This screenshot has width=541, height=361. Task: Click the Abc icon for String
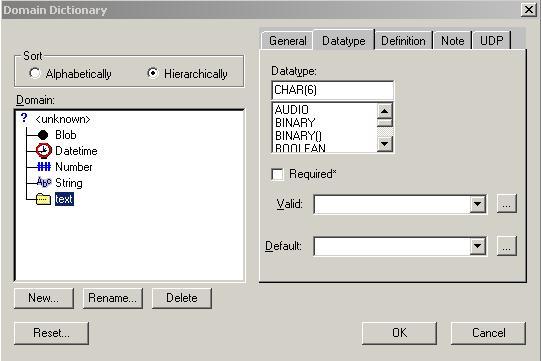tap(44, 182)
